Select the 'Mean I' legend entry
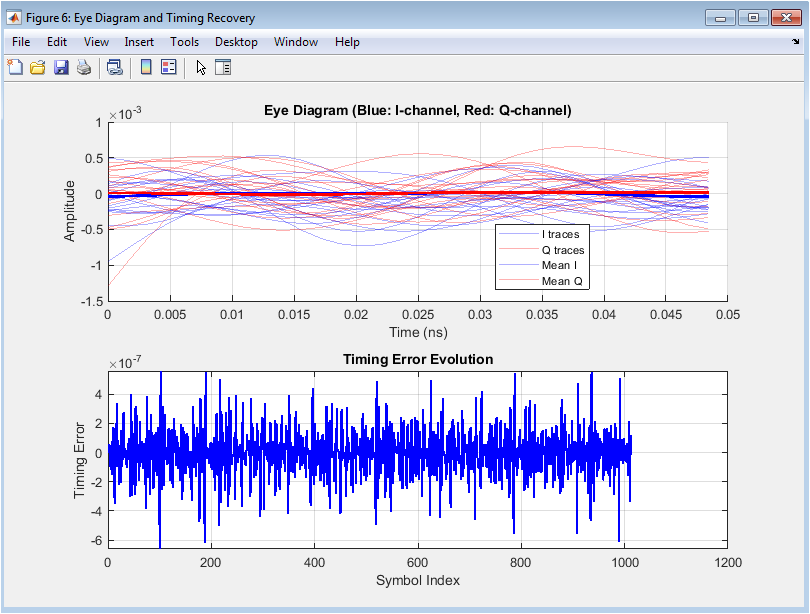The height and width of the screenshot is (614, 810). (559, 266)
